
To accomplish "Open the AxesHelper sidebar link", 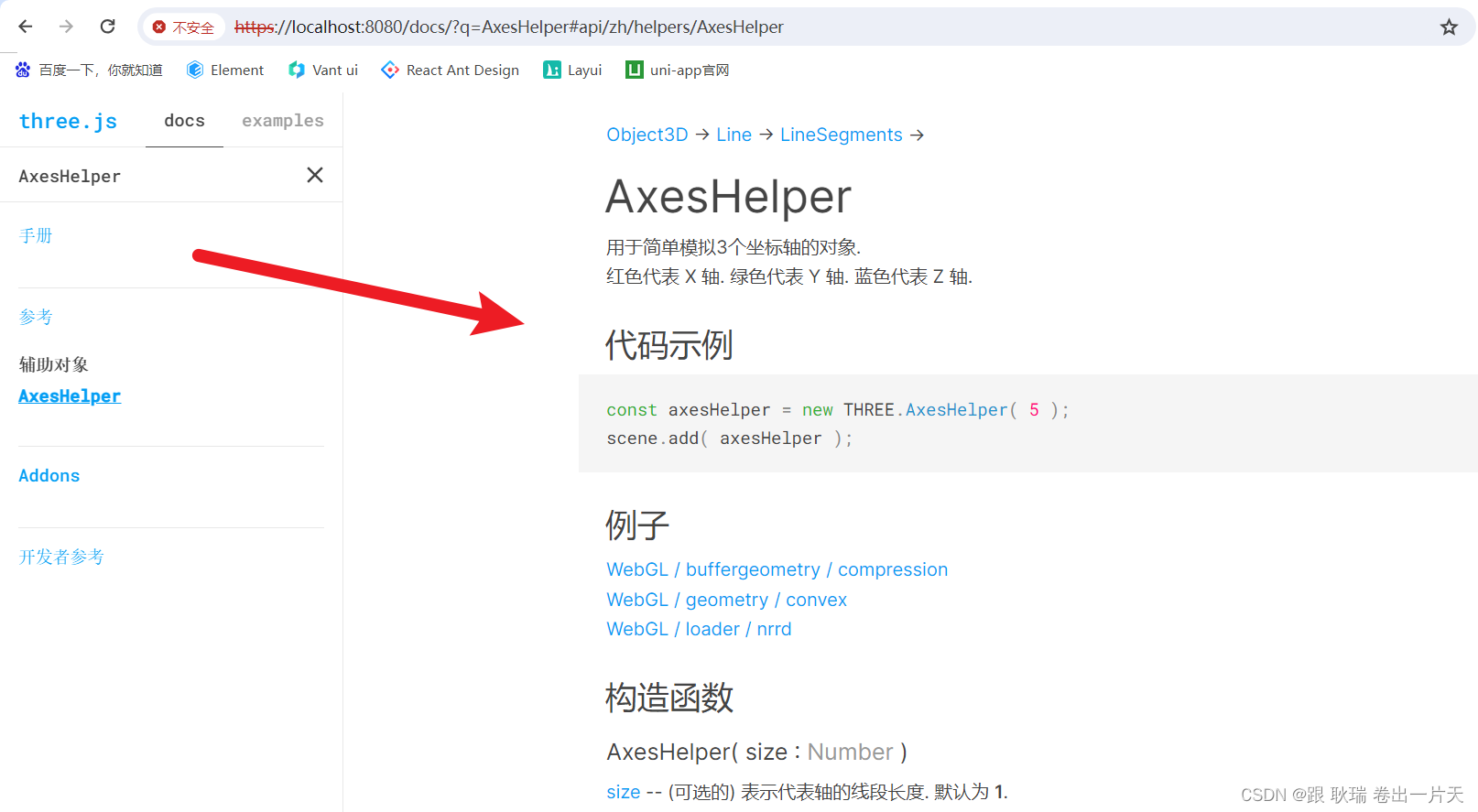I will tap(70, 396).
